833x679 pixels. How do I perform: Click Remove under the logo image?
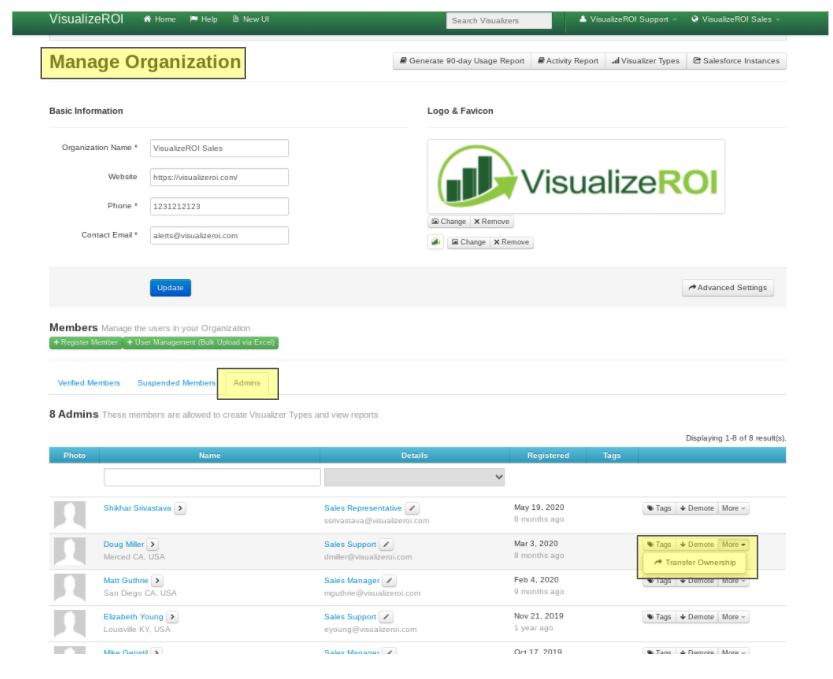click(492, 222)
